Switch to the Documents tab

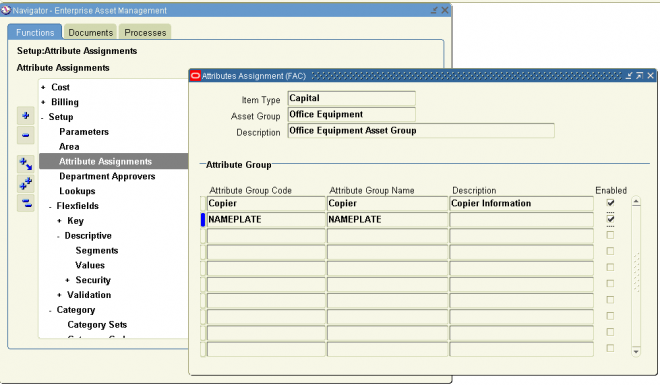(90, 32)
